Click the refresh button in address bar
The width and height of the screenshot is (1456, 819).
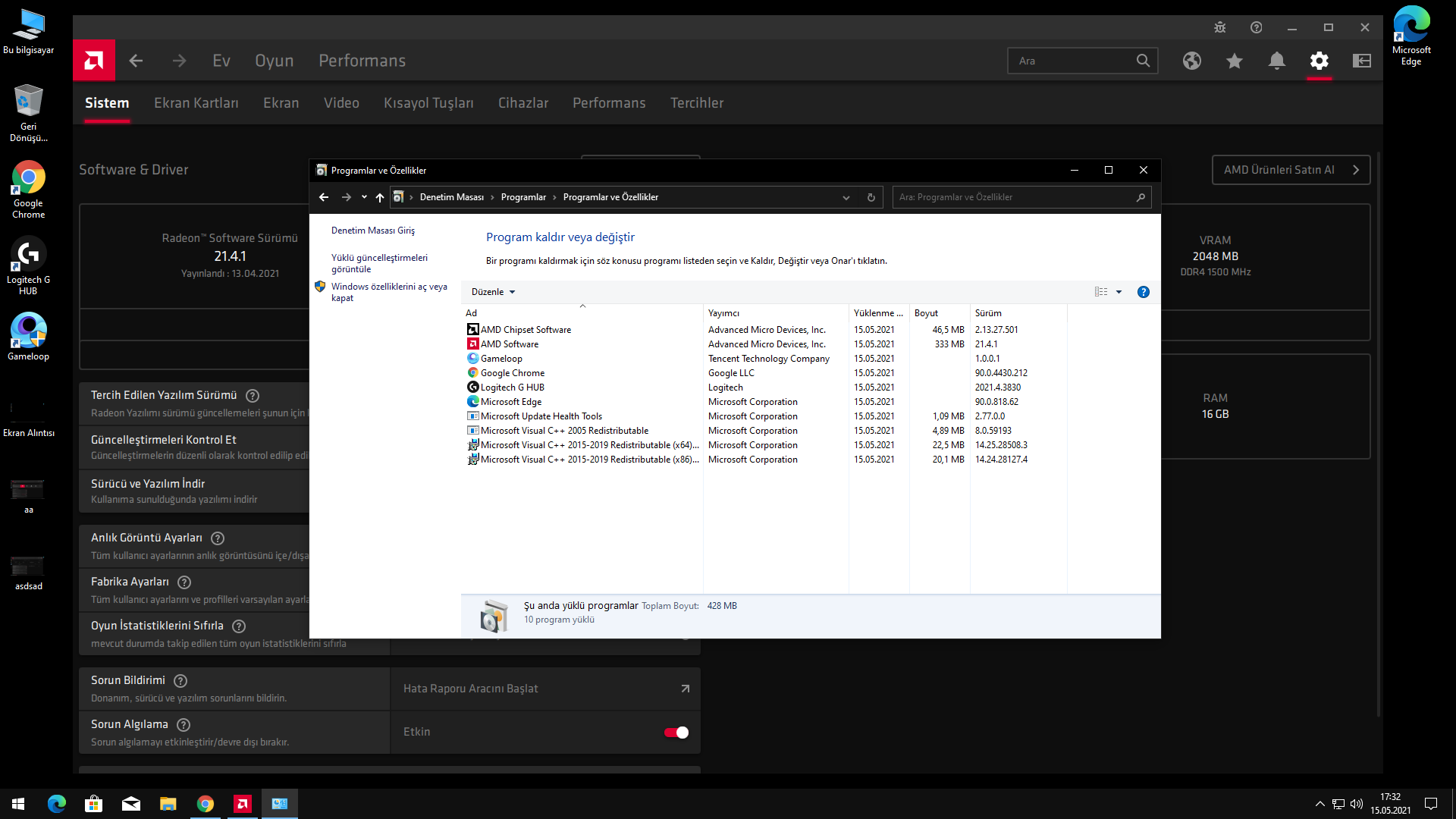(x=871, y=197)
